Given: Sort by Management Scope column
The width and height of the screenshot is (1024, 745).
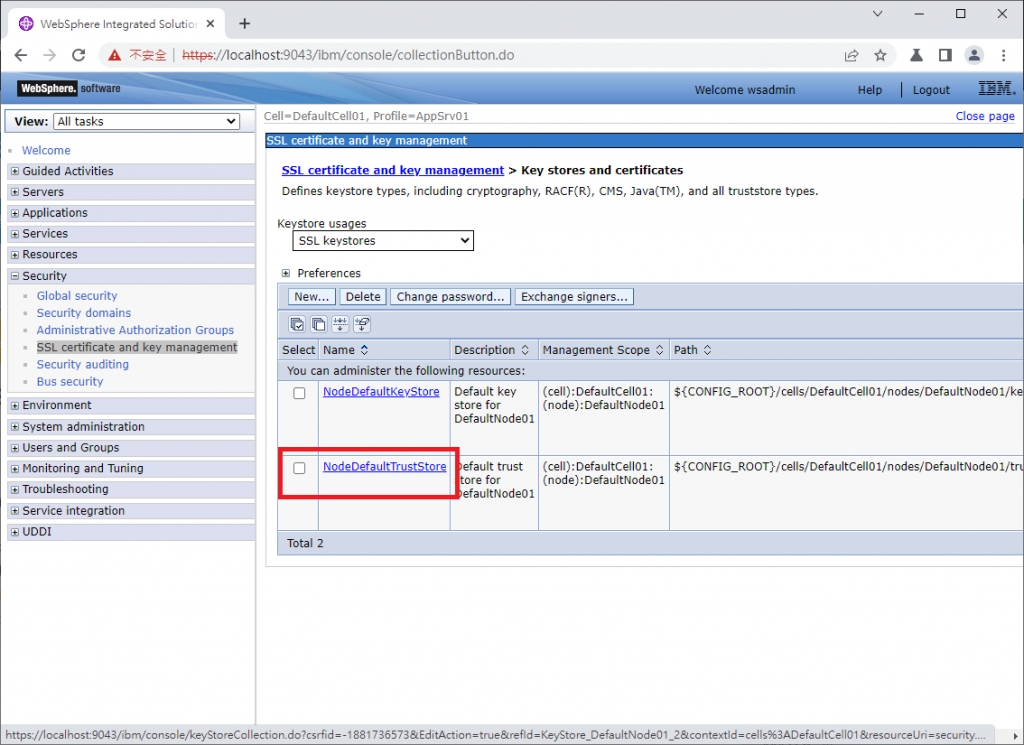Looking at the screenshot, I should (x=660, y=350).
